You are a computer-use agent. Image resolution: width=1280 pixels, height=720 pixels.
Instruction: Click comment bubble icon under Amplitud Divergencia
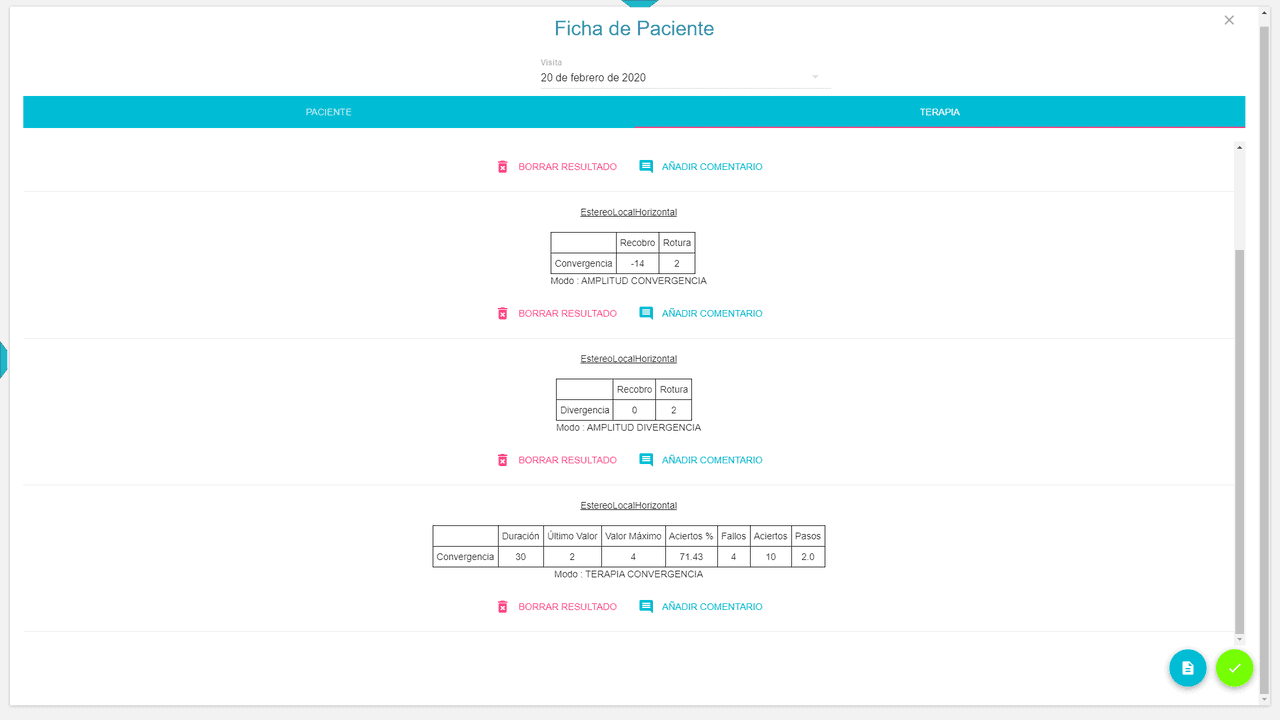point(646,460)
